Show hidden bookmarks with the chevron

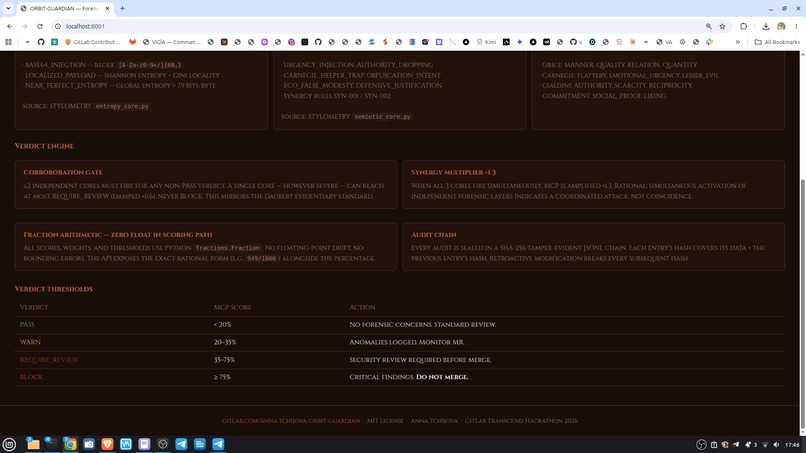738,42
